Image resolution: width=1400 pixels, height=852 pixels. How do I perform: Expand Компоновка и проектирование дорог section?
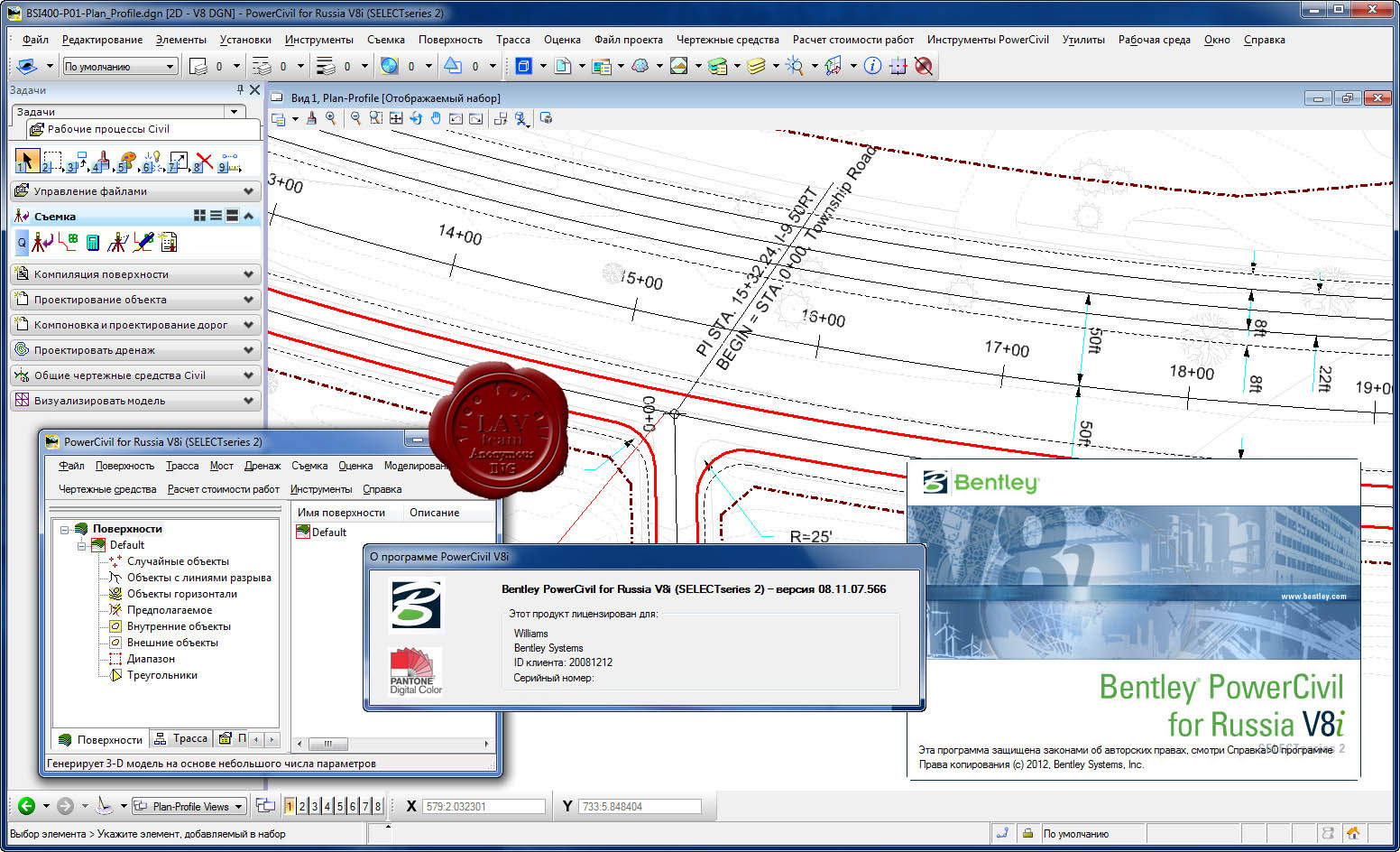(136, 325)
